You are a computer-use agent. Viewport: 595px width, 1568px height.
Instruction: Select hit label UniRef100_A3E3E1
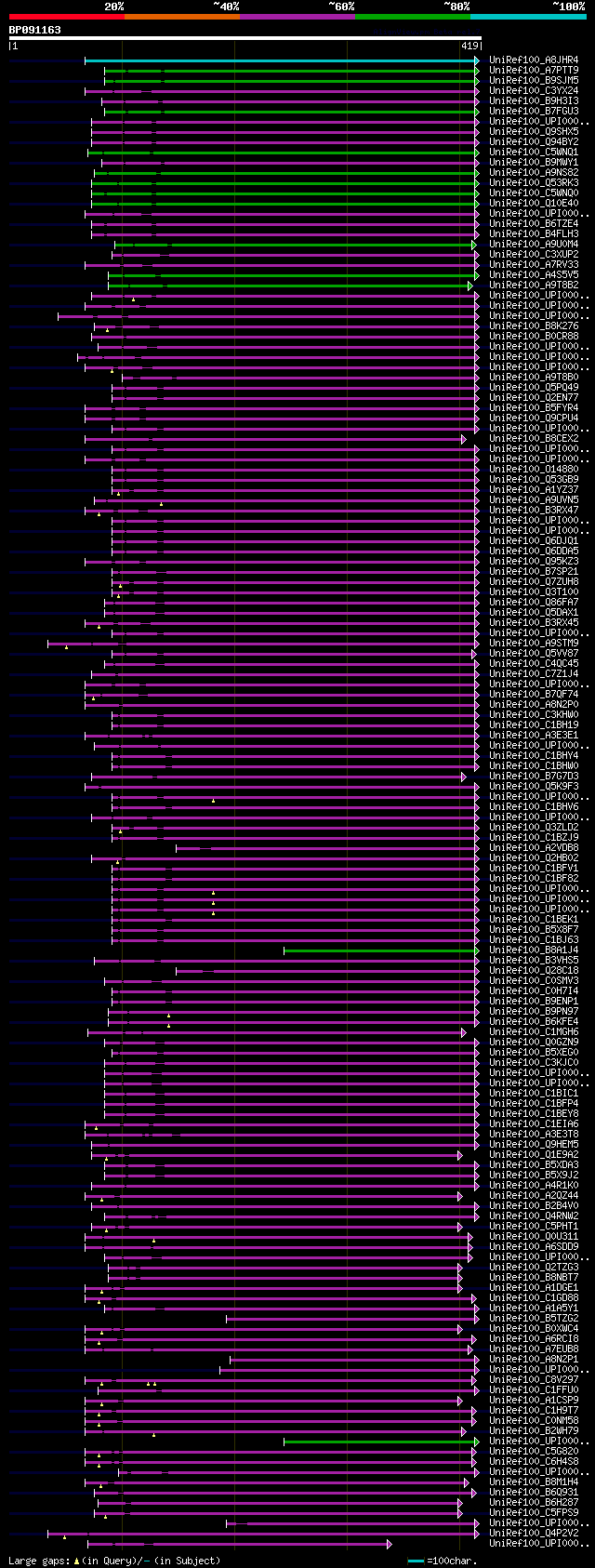tap(534, 736)
